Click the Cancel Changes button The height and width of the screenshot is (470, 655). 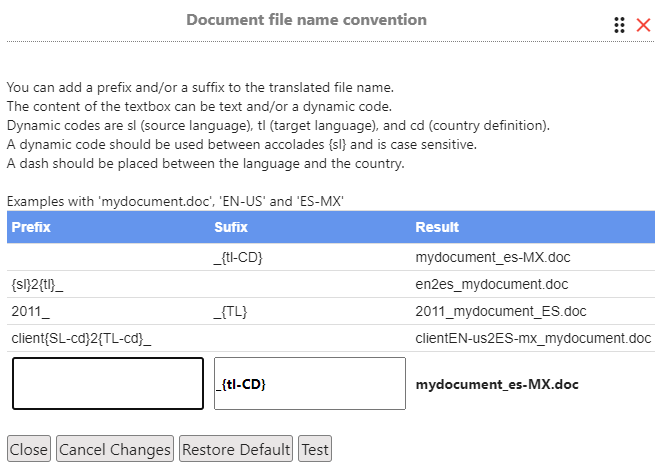coord(115,449)
